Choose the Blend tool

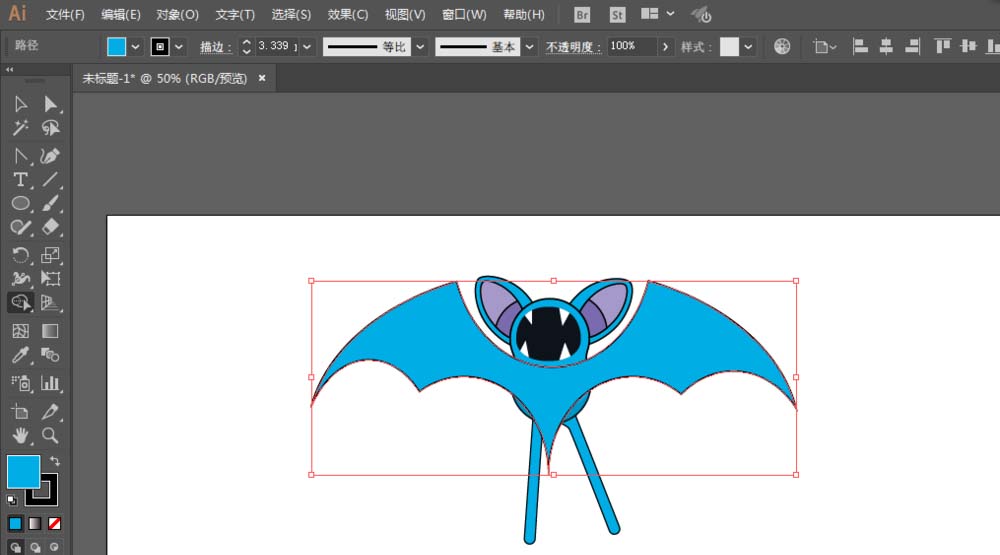coord(50,355)
